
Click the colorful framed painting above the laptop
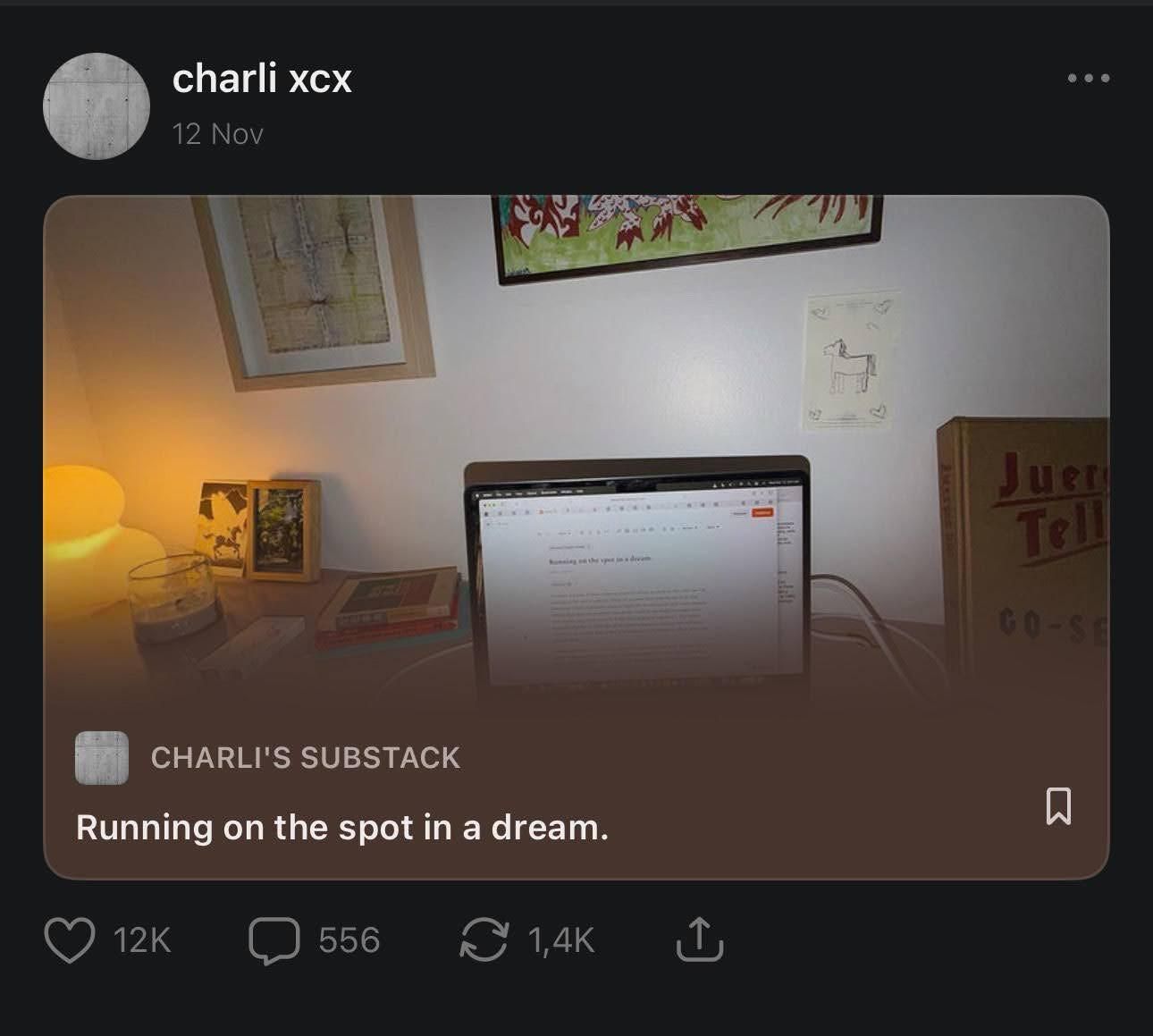point(686,234)
